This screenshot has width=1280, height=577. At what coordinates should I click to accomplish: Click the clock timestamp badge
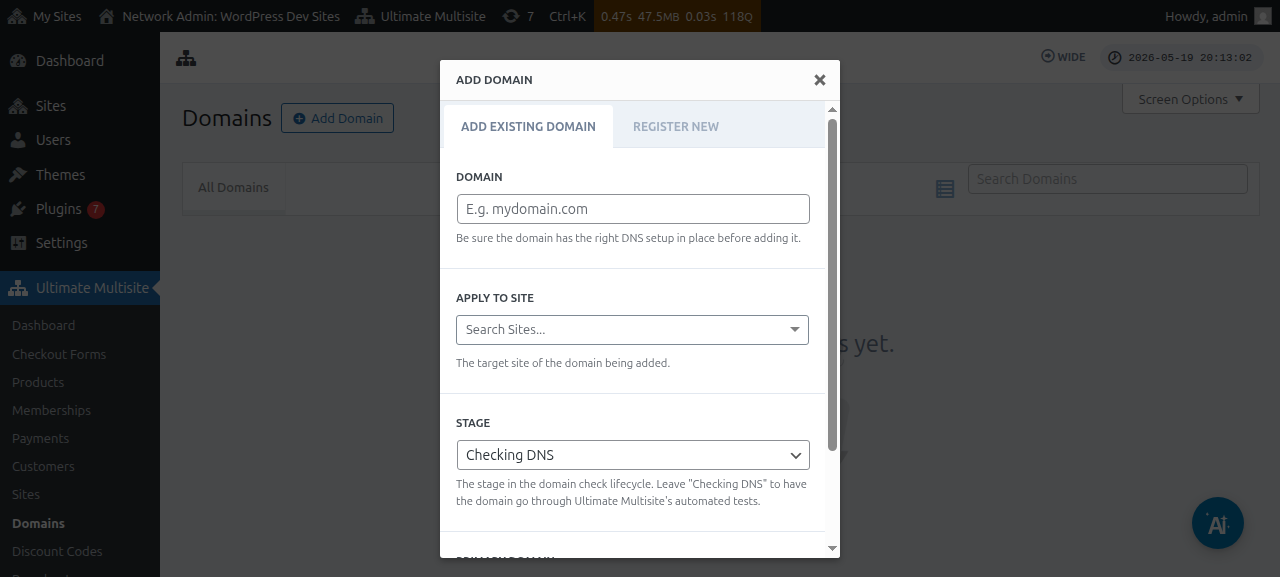[x=1181, y=58]
